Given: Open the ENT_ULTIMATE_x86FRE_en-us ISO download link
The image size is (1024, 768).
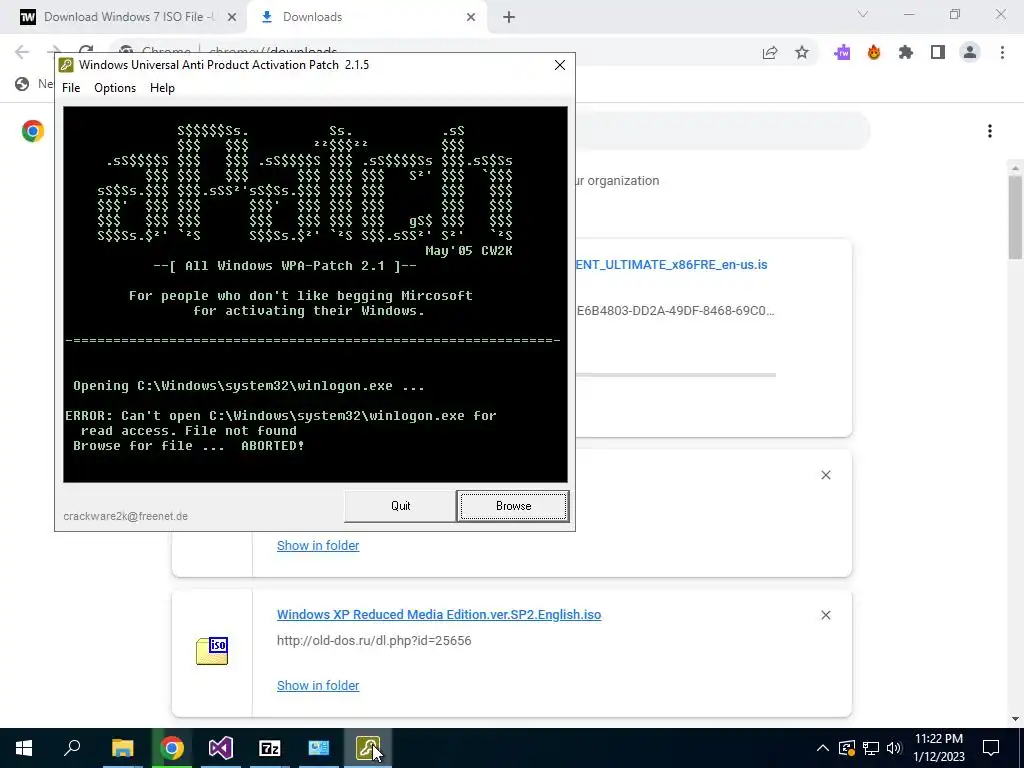Looking at the screenshot, I should tap(672, 264).
